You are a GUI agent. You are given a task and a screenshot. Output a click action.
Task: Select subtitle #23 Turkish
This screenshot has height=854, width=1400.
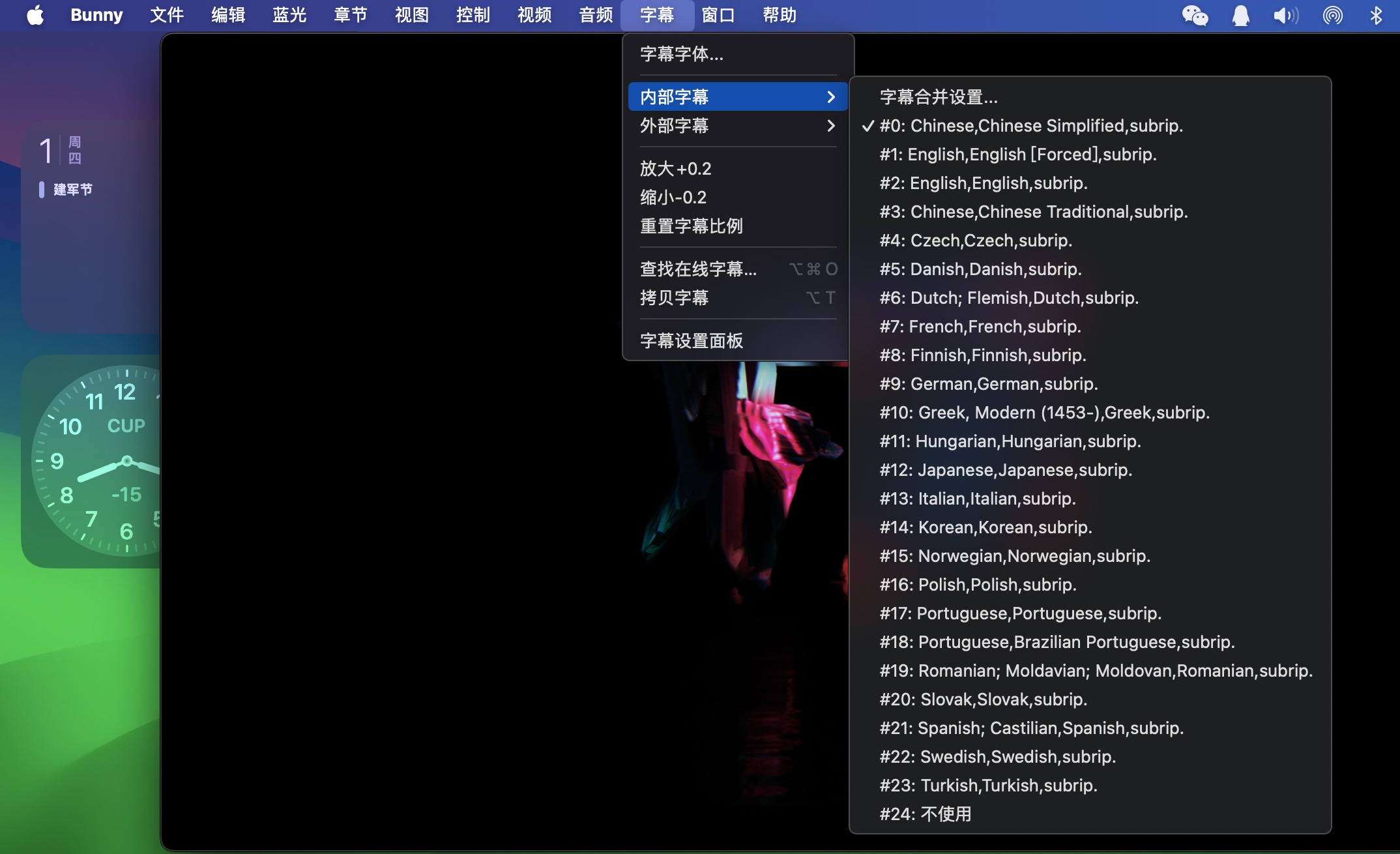point(1090,785)
